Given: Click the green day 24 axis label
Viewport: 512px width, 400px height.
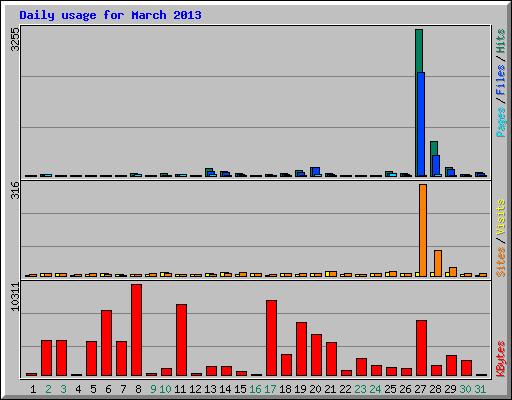Looking at the screenshot, I should [375, 389].
